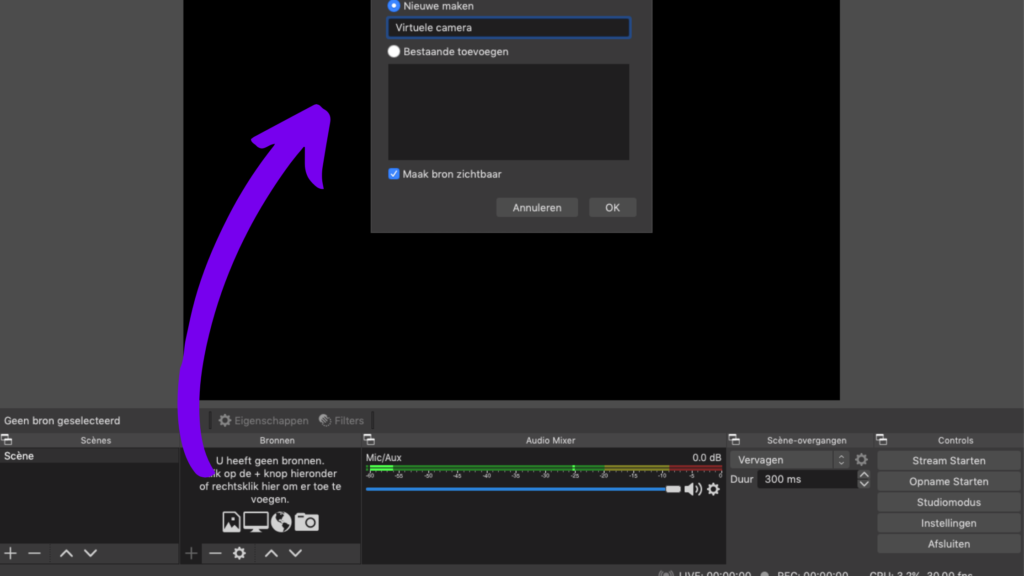Image resolution: width=1024 pixels, height=576 pixels.
Task: Open source properties gear in Bronnen
Action: (x=240, y=553)
